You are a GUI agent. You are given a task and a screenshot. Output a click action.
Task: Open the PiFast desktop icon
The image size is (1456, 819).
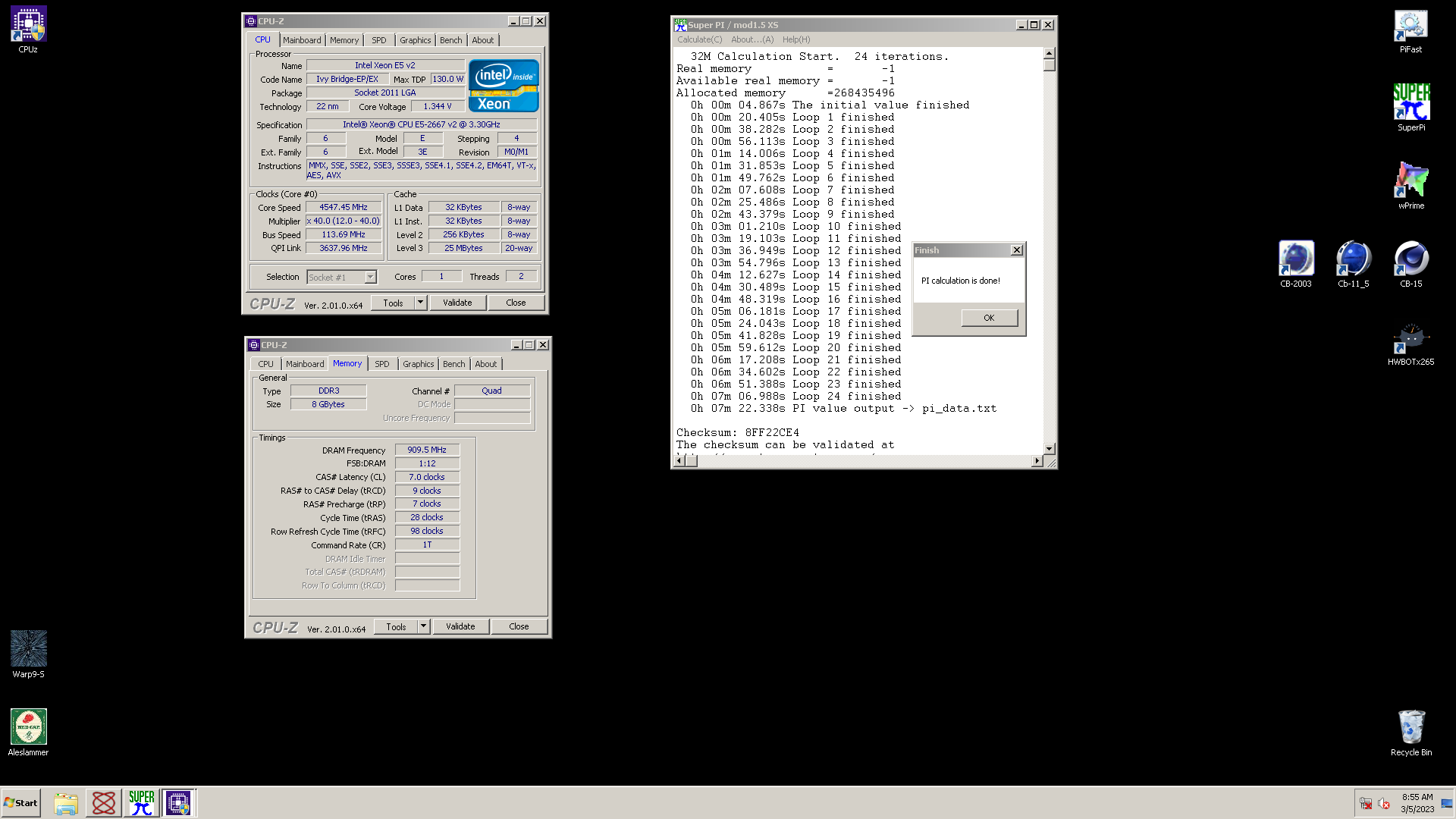pos(1410,30)
